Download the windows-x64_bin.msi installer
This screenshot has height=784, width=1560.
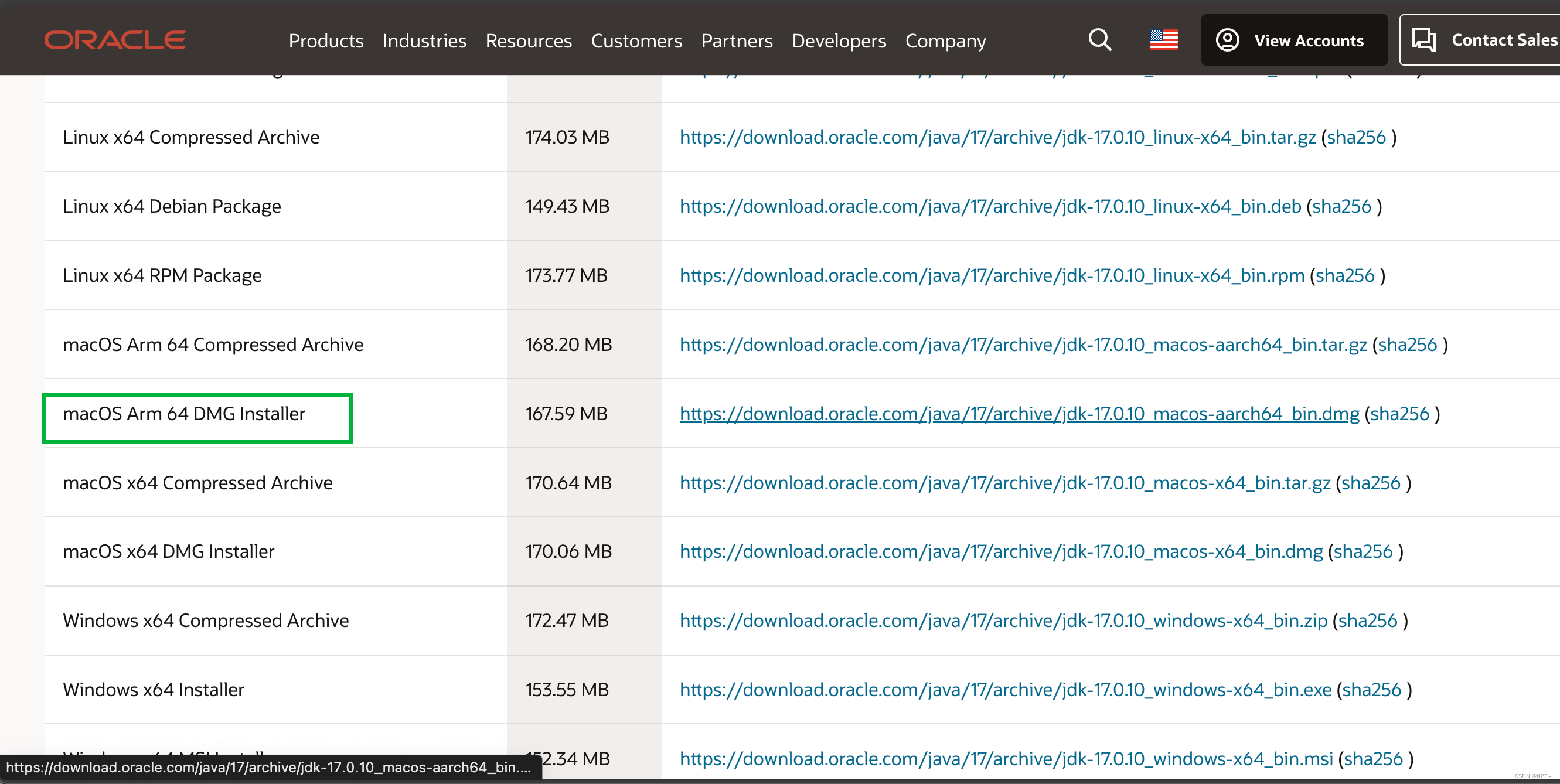(x=1006, y=759)
